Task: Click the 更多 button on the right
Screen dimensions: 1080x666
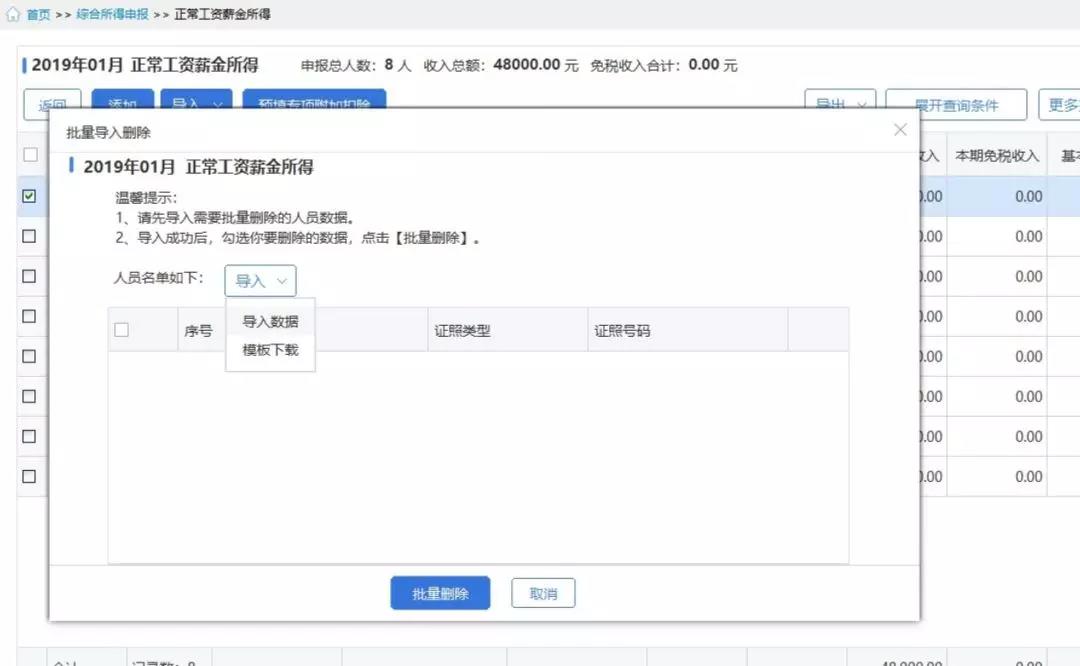Action: point(1062,104)
